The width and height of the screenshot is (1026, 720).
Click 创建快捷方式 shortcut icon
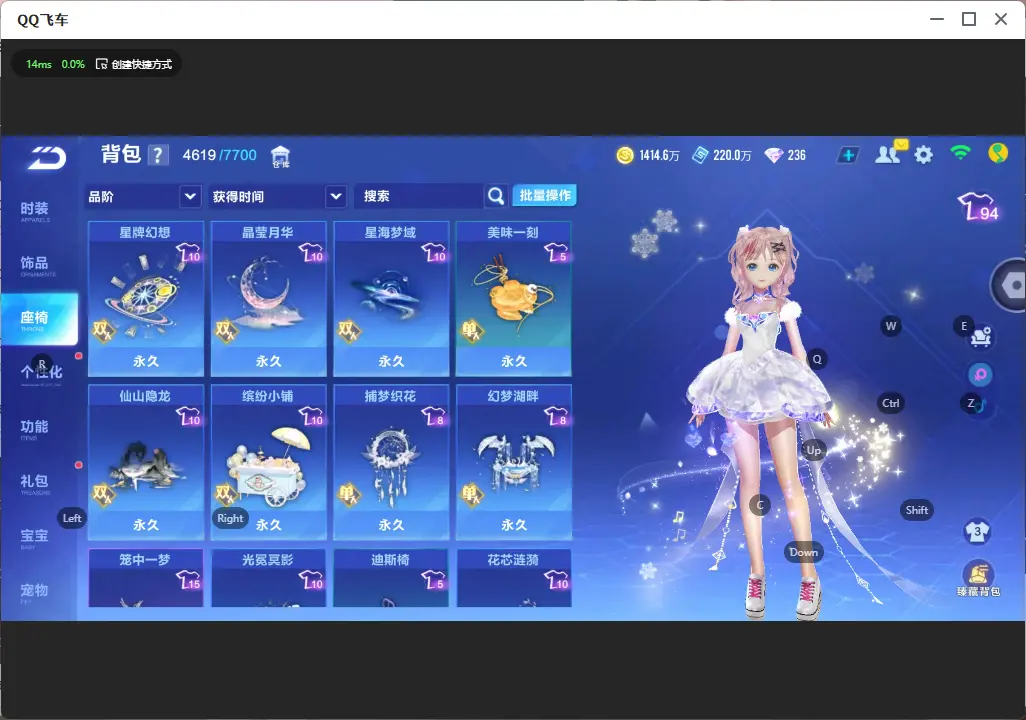pos(101,63)
